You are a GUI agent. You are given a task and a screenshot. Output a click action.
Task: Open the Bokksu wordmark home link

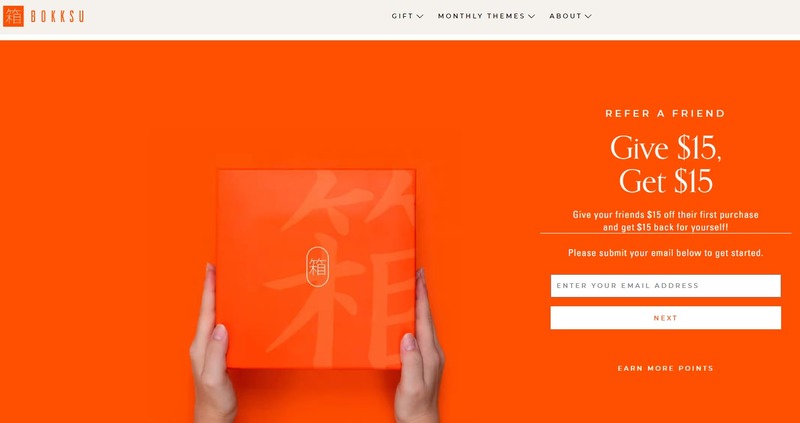coord(57,16)
